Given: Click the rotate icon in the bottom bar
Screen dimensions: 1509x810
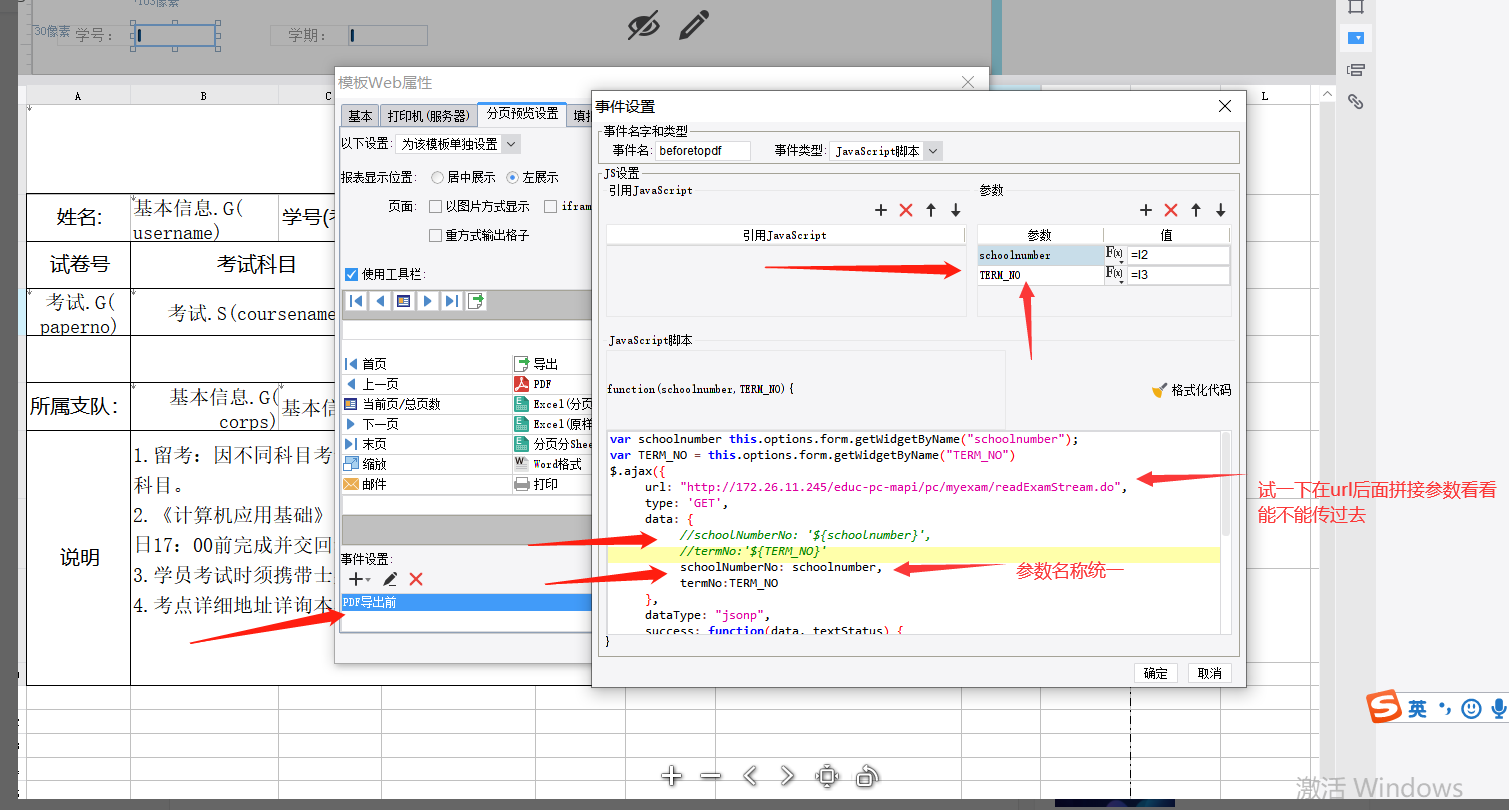Looking at the screenshot, I should pyautogui.click(x=867, y=776).
